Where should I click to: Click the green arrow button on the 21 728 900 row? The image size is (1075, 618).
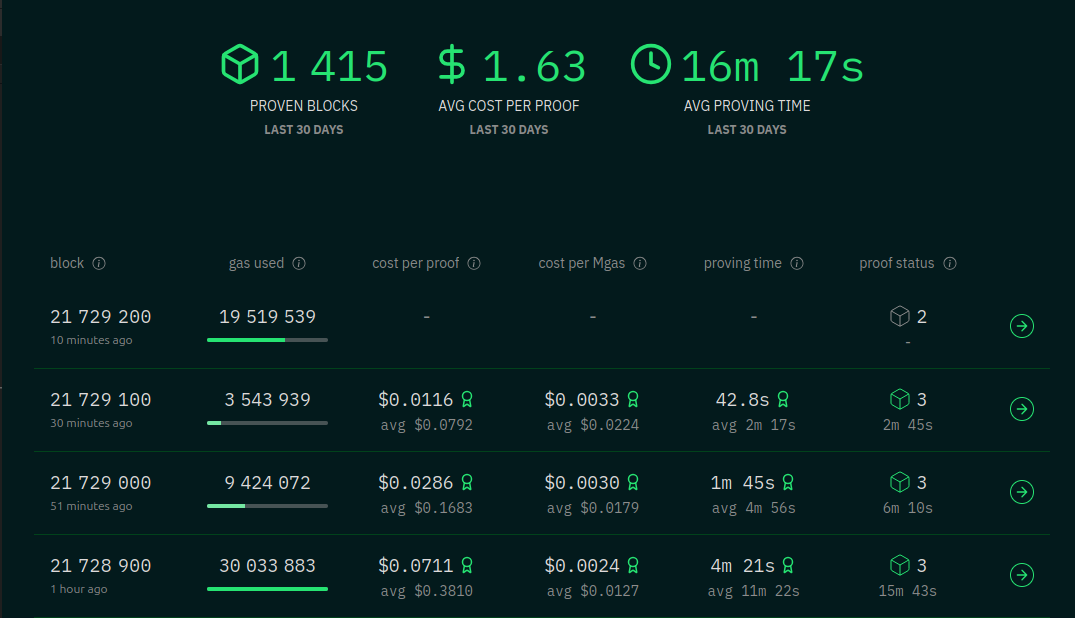(x=1021, y=575)
